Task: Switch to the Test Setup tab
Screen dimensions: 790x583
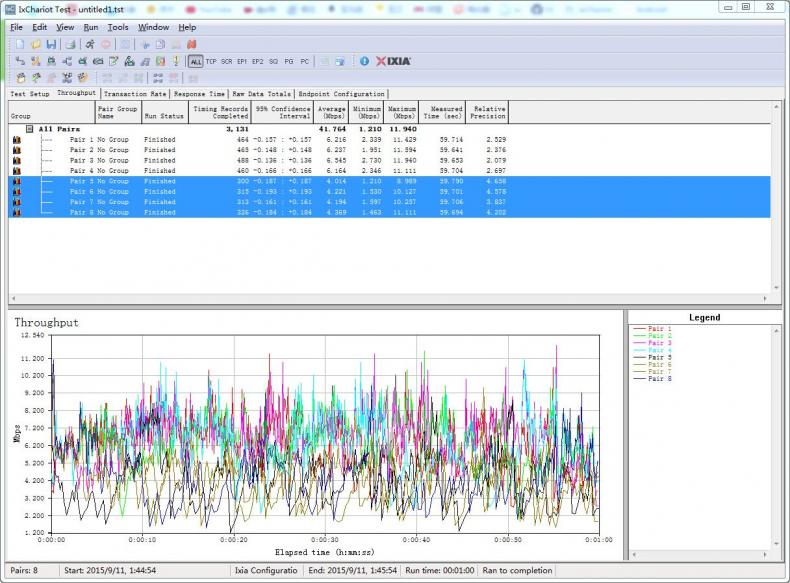Action: coord(30,94)
